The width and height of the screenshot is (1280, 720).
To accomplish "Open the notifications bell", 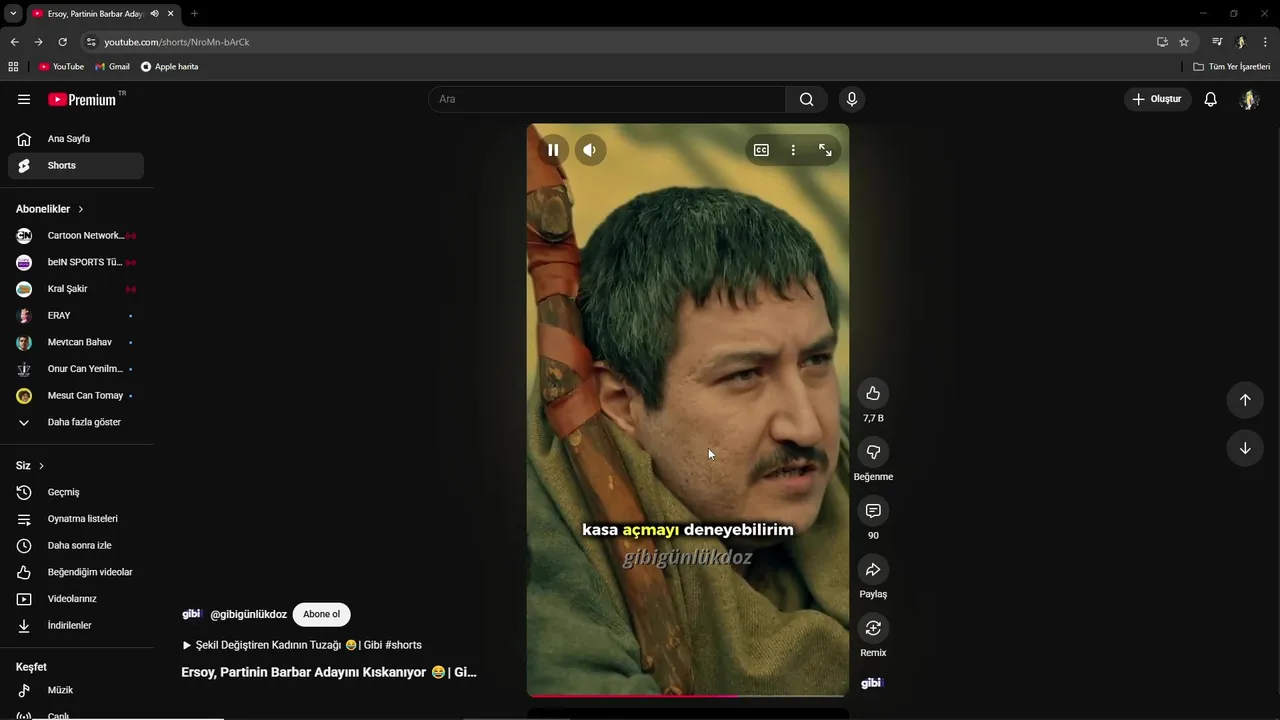I will [1210, 99].
